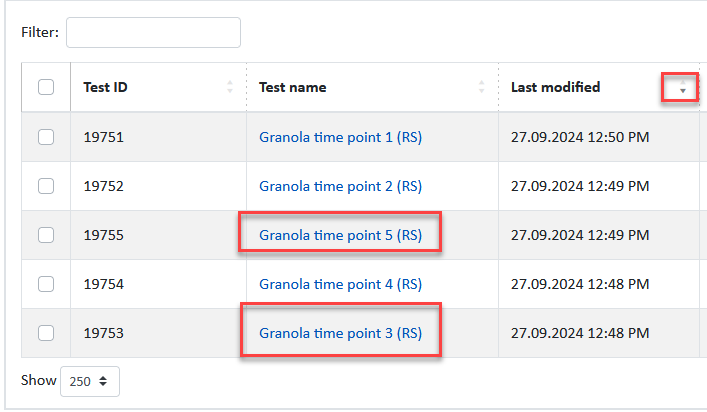Click the Test name column header
This screenshot has width=707, height=412.
pos(372,87)
